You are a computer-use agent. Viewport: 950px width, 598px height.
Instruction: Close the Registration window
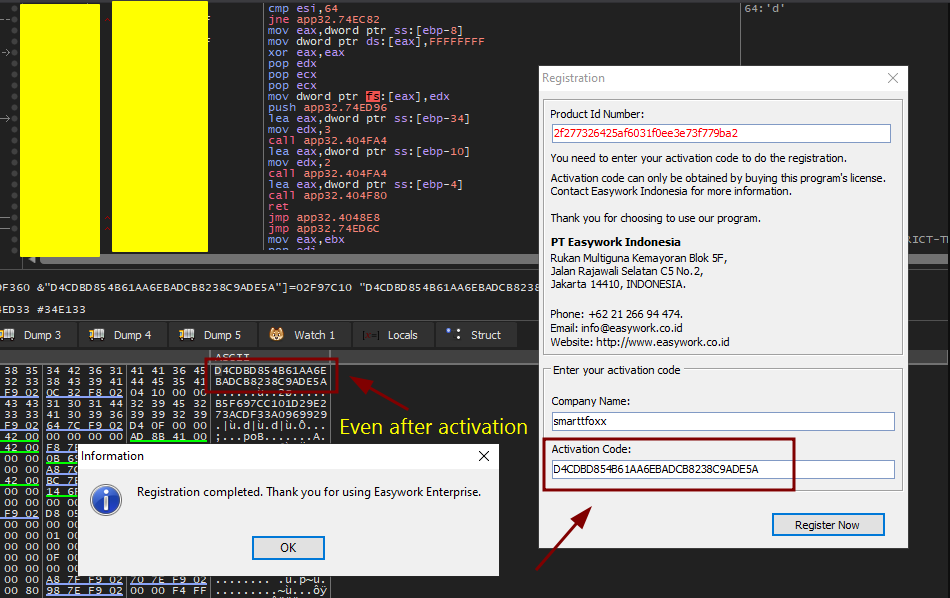click(x=892, y=78)
